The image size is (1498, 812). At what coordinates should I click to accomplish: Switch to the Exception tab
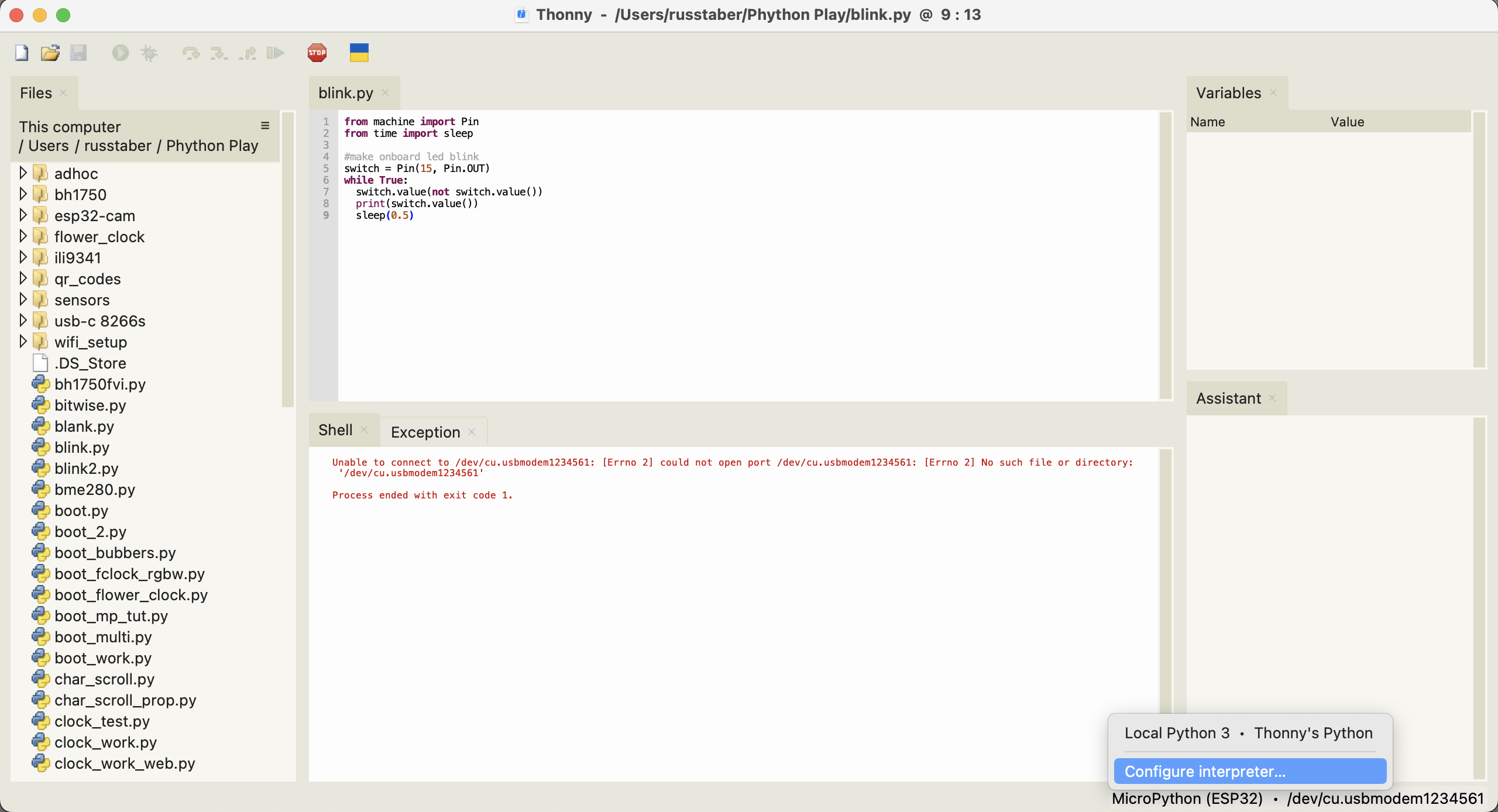tap(425, 432)
